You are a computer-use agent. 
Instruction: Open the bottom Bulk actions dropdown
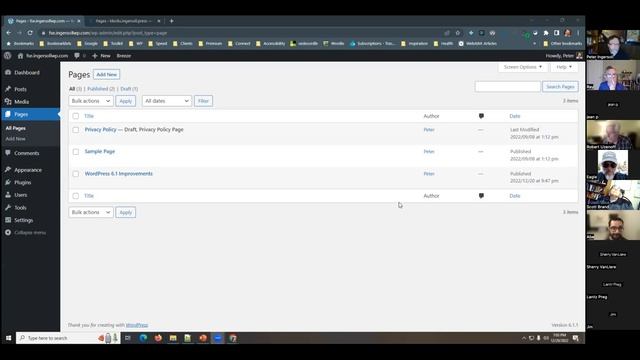(91, 212)
